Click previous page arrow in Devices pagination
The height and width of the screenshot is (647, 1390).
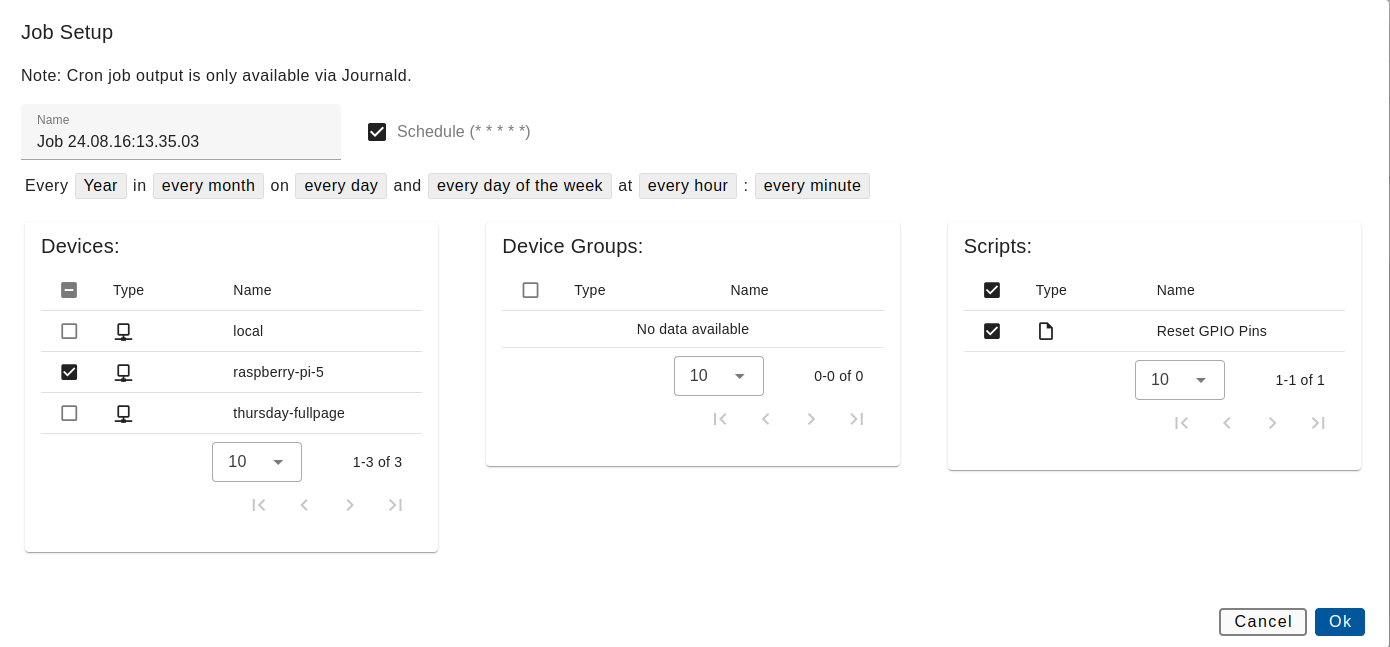(304, 505)
